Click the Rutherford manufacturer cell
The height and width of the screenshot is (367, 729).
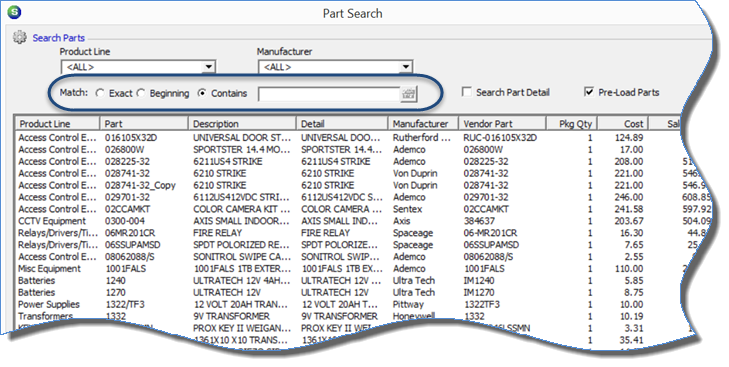coord(421,138)
